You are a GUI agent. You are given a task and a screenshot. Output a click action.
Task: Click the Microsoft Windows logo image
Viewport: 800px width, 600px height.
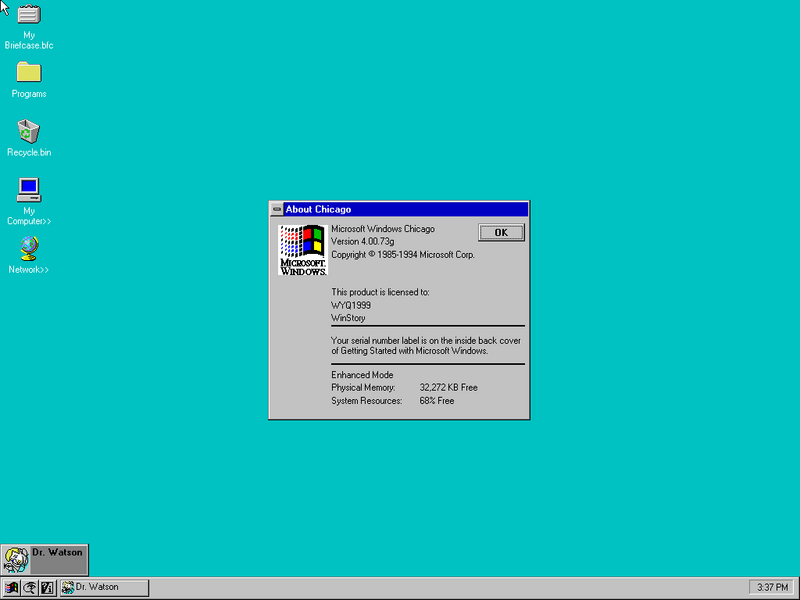pyautogui.click(x=303, y=250)
